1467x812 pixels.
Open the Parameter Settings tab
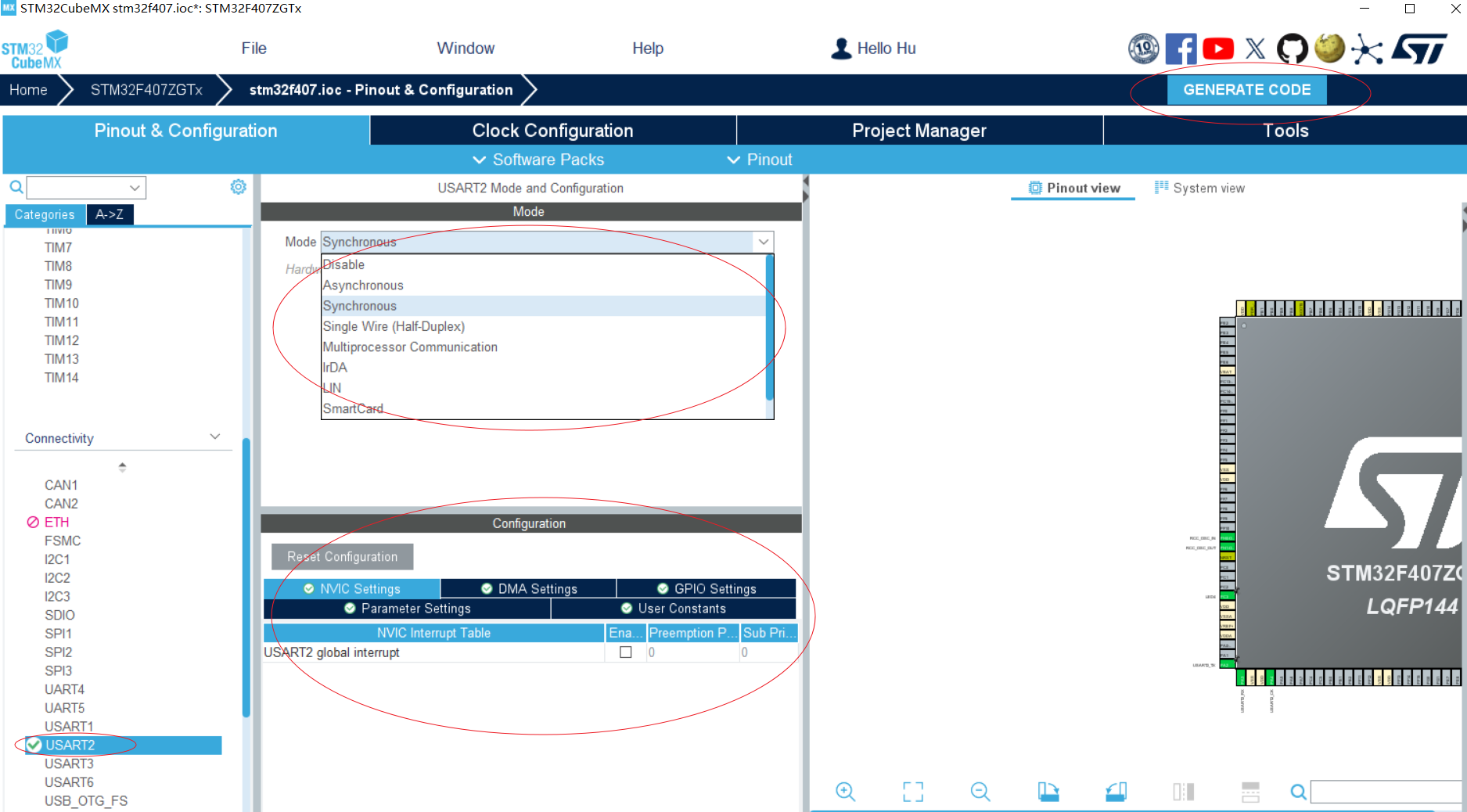click(408, 609)
